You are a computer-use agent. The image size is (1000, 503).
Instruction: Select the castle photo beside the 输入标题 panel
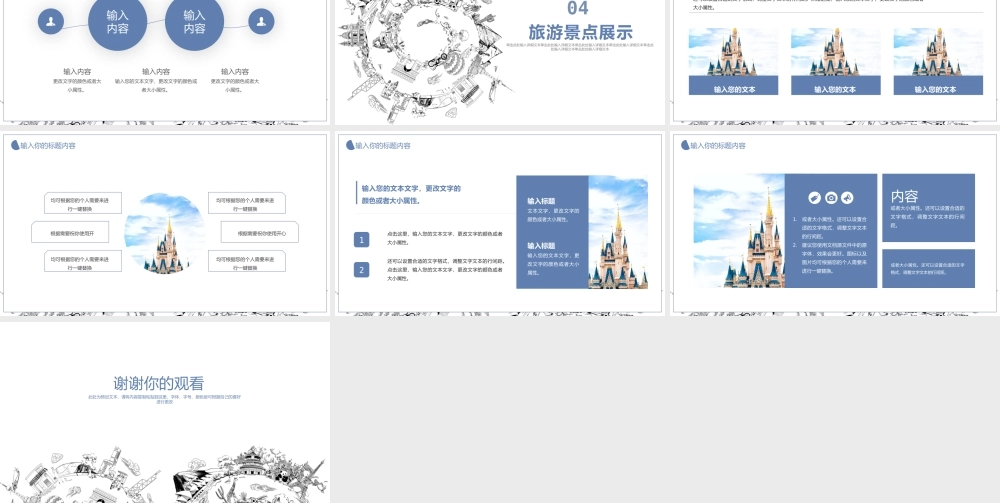pos(618,232)
